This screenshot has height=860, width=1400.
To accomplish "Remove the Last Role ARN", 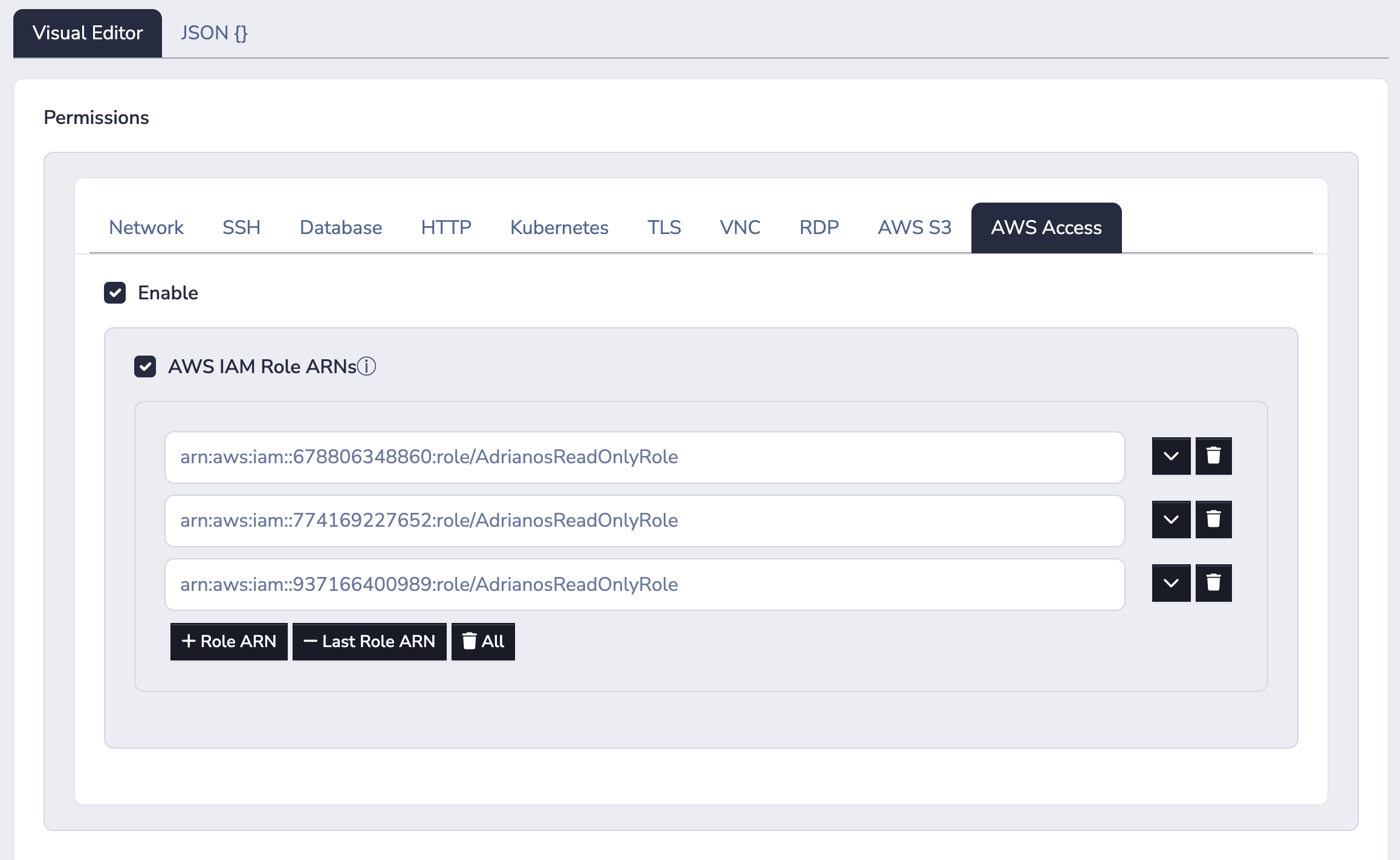I will click(369, 641).
